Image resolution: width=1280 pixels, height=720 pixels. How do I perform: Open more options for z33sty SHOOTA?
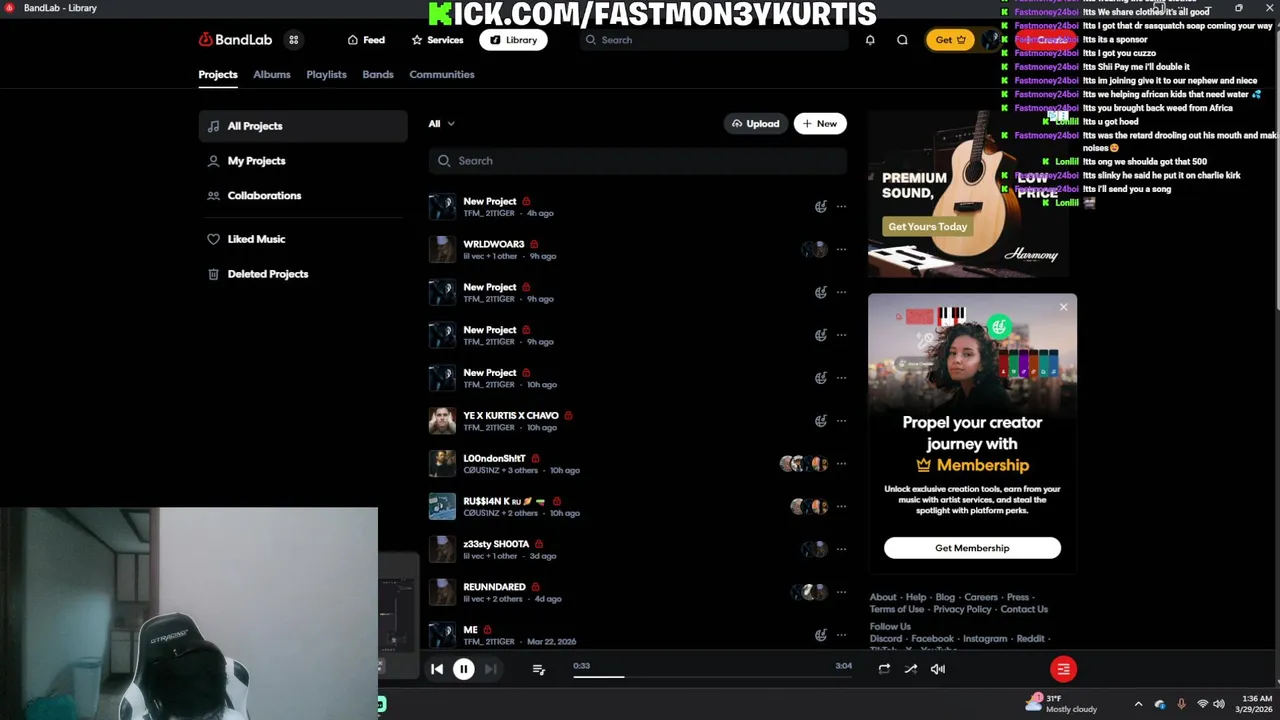coord(841,549)
